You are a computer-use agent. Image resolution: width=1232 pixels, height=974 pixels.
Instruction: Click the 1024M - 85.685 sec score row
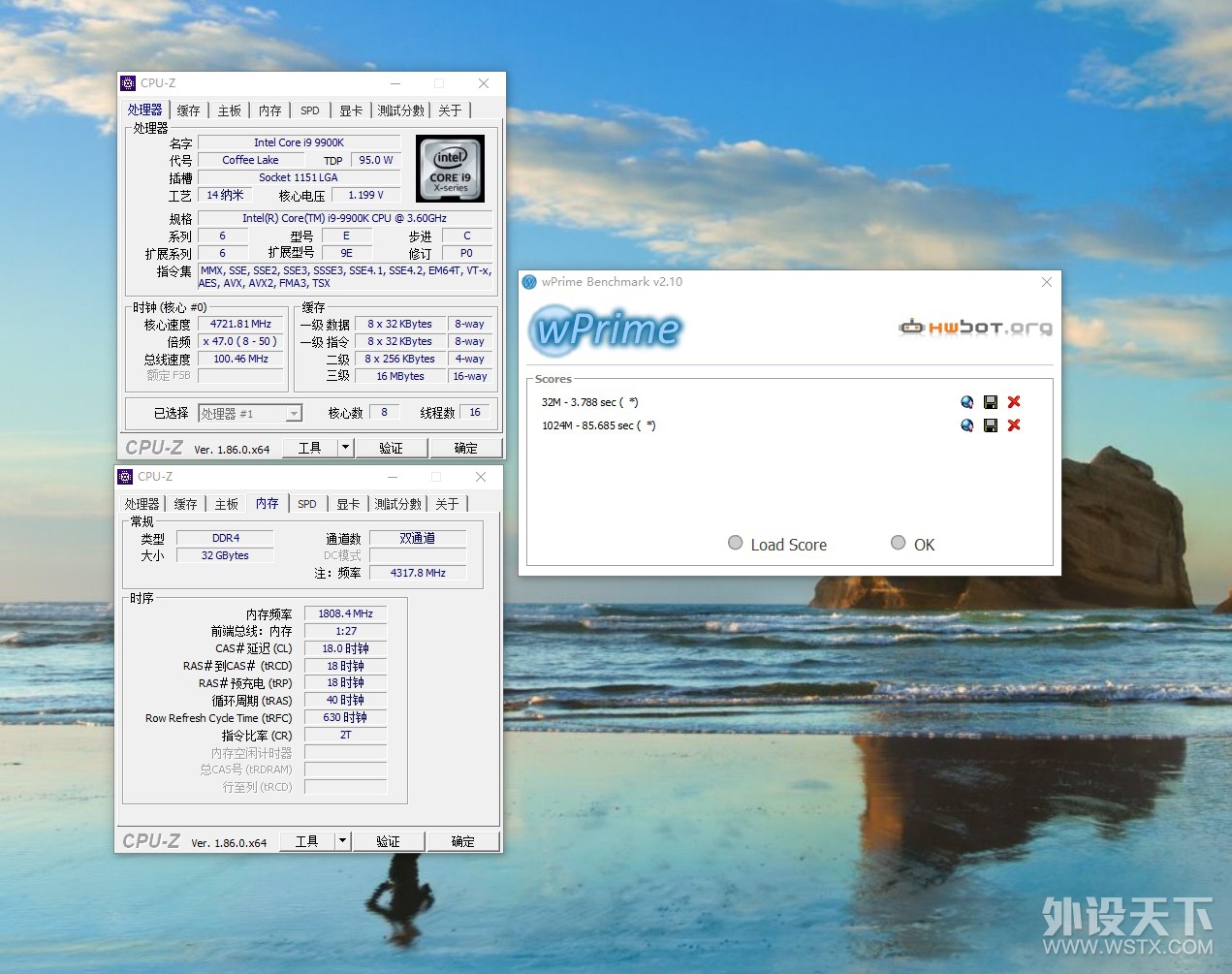coord(598,425)
